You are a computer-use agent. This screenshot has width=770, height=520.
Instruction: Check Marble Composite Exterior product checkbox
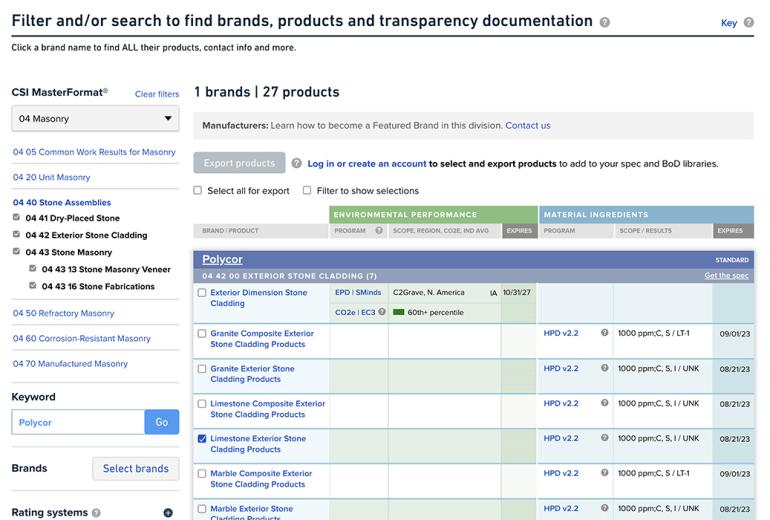click(202, 473)
